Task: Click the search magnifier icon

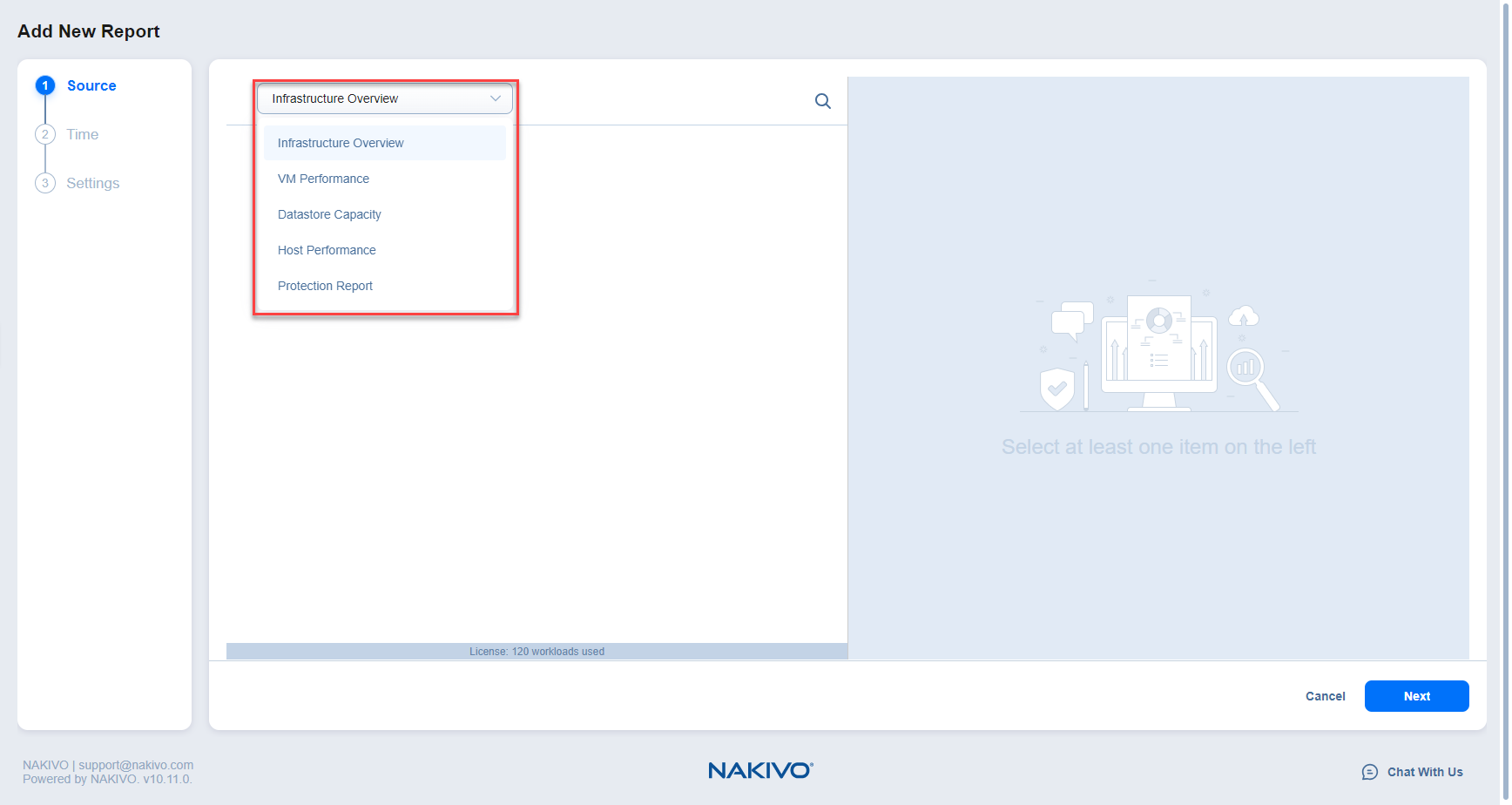Action: [822, 101]
